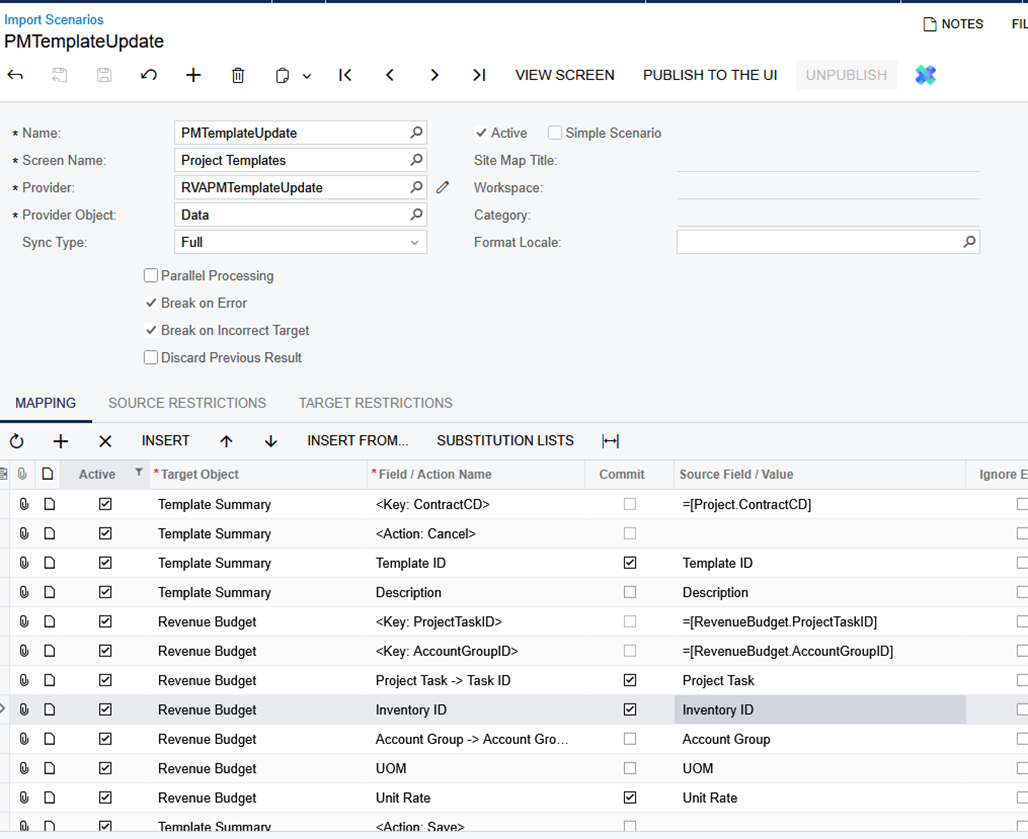Click the add new record plus icon

click(193, 75)
